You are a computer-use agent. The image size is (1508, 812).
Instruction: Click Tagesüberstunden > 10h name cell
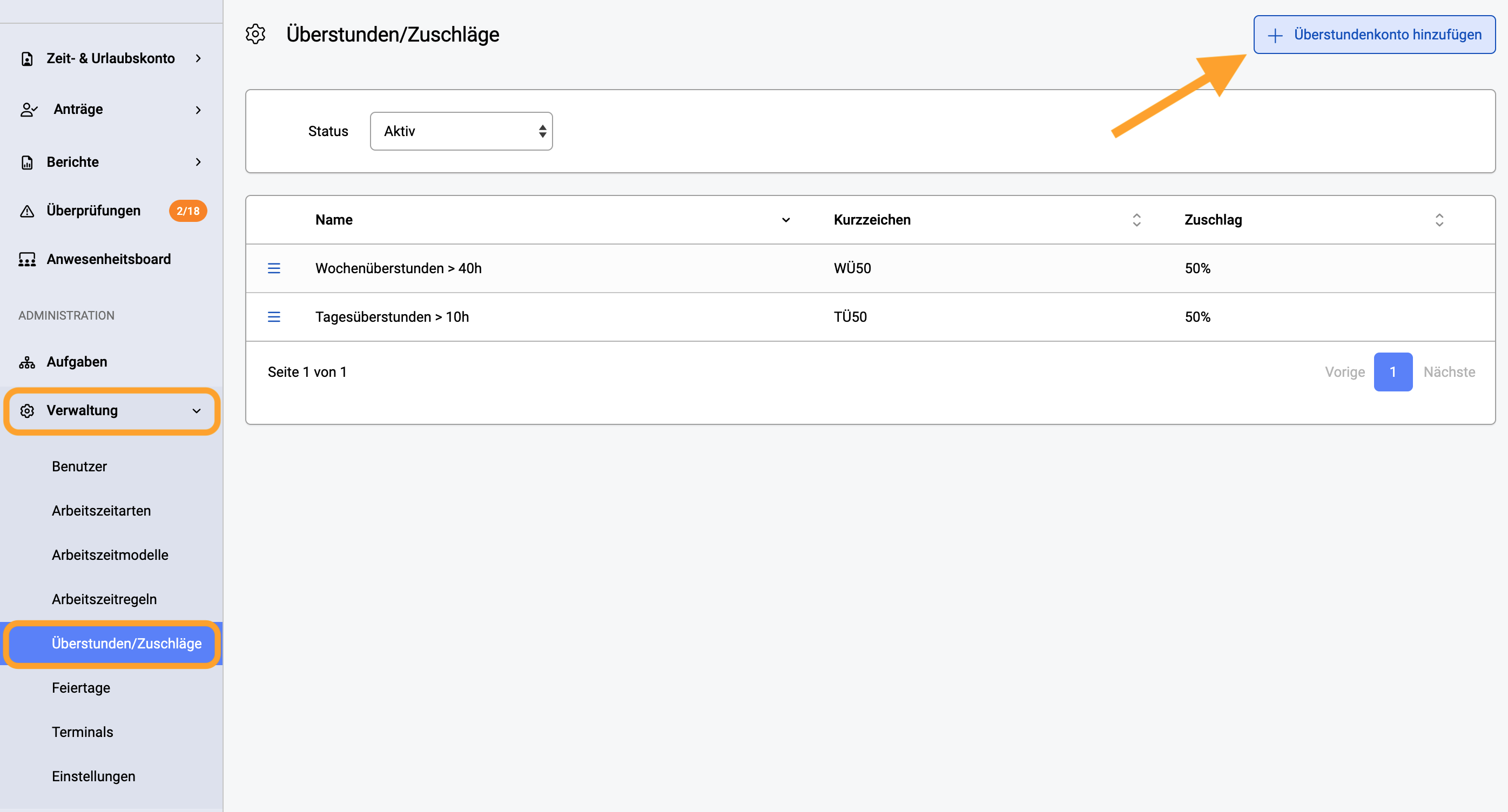392,317
